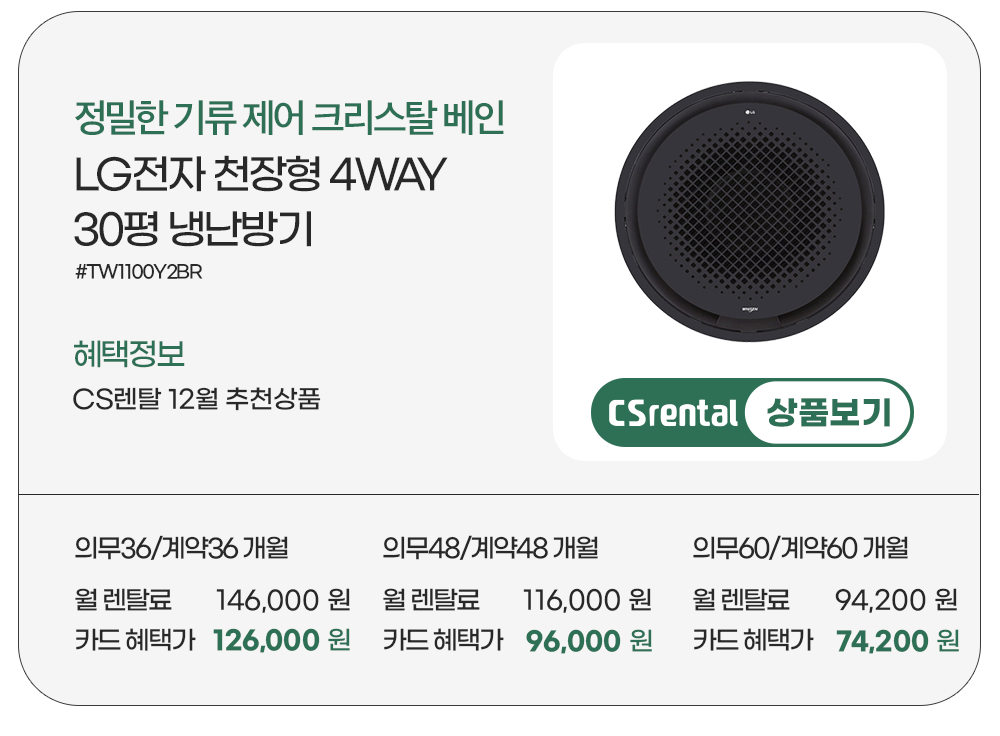1000x736 pixels.
Task: Click the 94,200 원 monthly rental fee
Action: 896,600
